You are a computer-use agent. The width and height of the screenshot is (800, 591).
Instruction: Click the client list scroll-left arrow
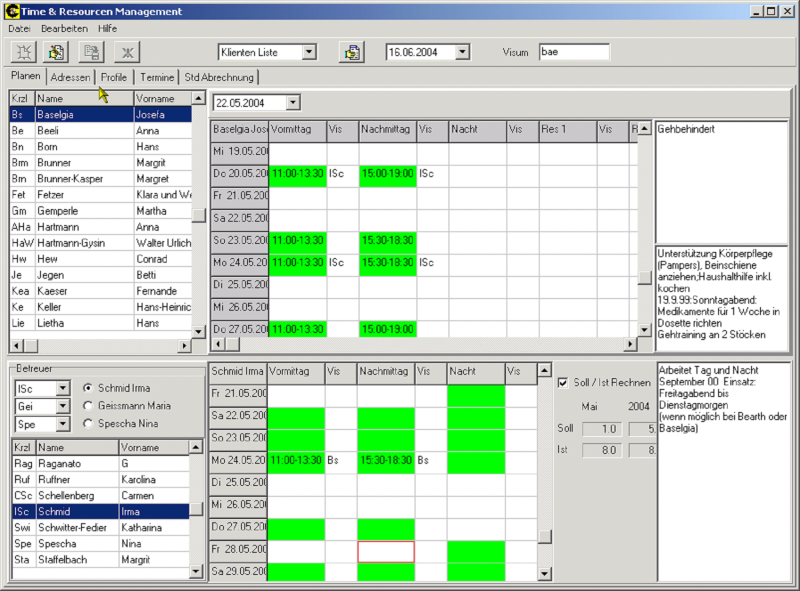pos(16,346)
